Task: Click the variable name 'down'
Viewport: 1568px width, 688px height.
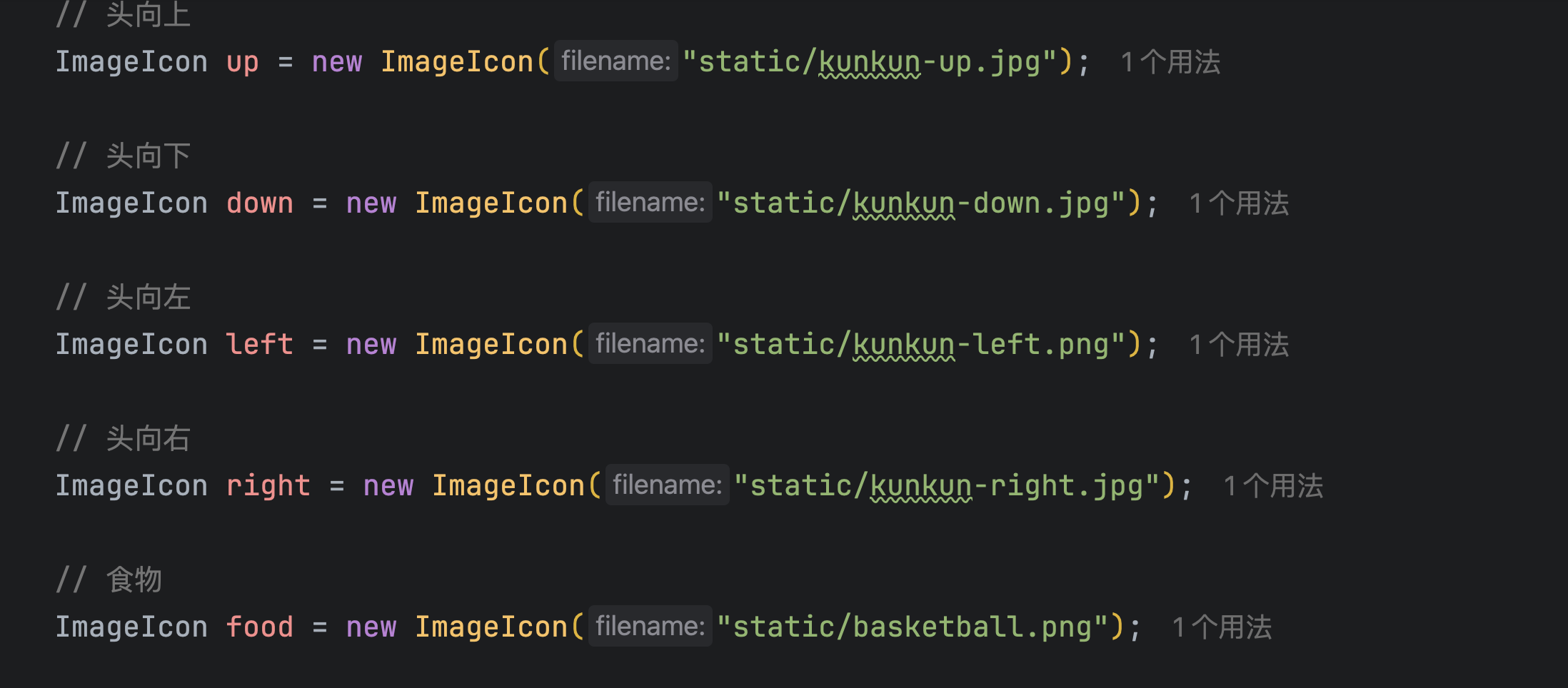Action: 259,203
